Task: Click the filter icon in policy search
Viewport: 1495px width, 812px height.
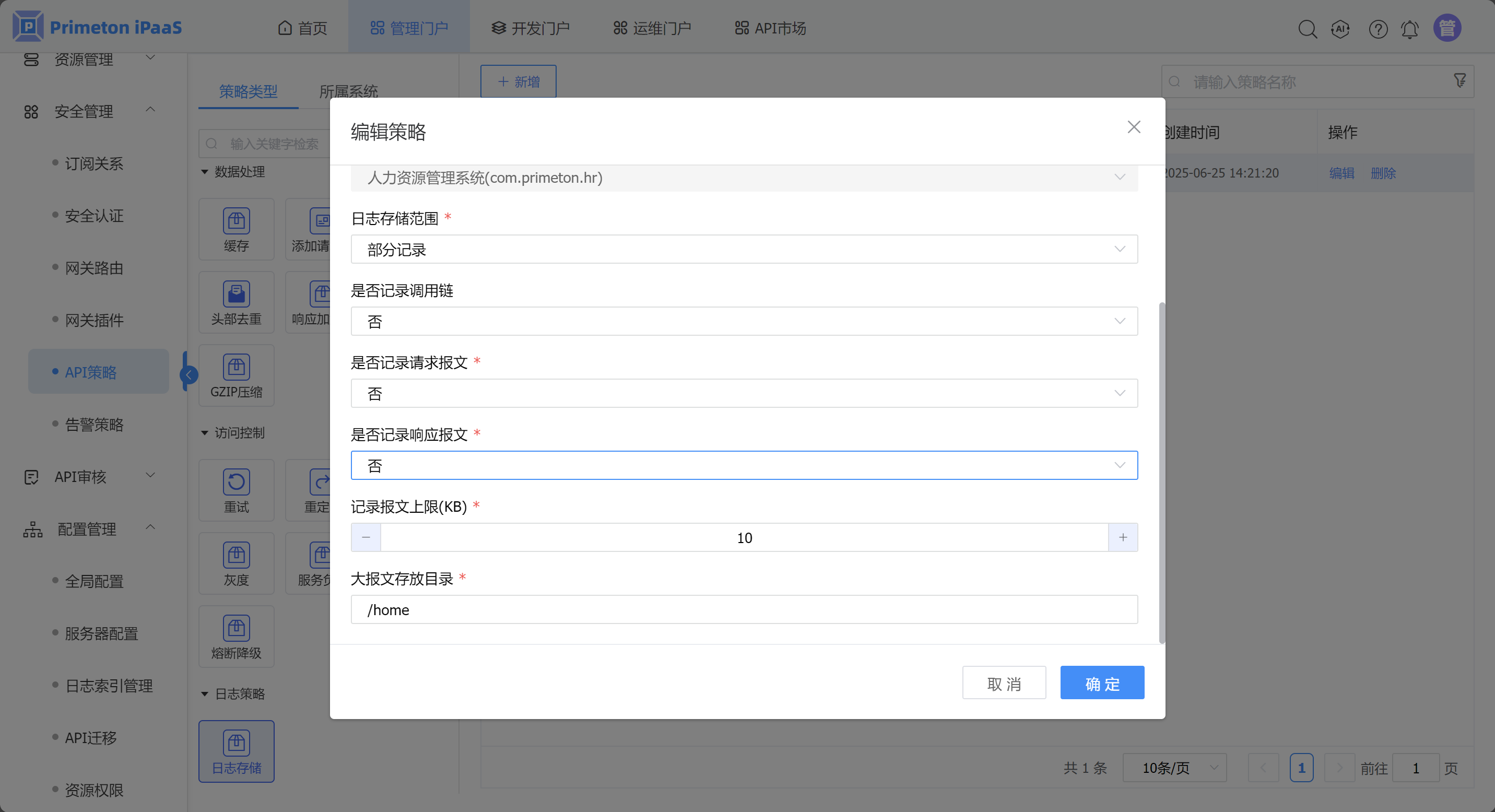Action: tap(1459, 80)
